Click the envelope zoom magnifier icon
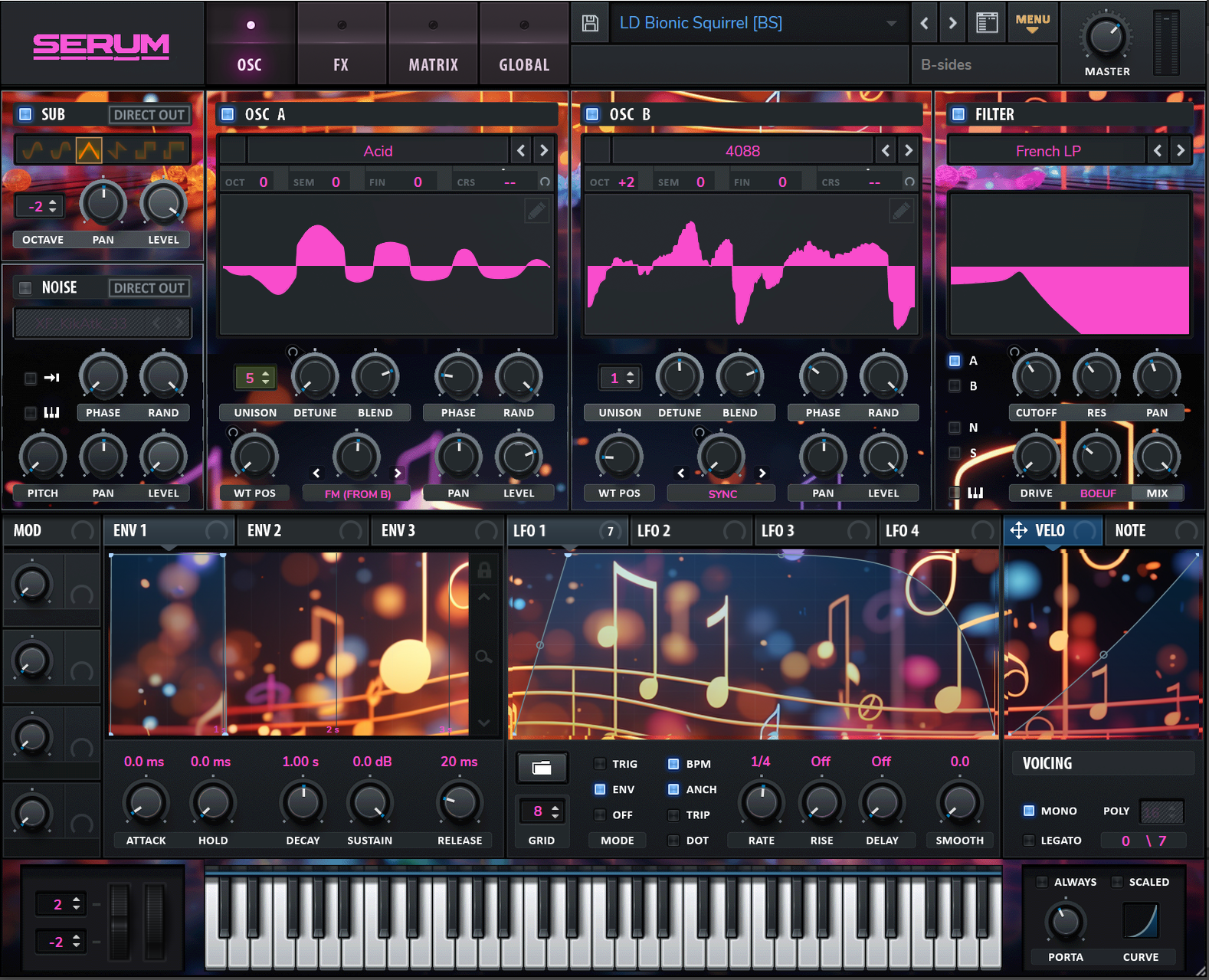 [483, 657]
